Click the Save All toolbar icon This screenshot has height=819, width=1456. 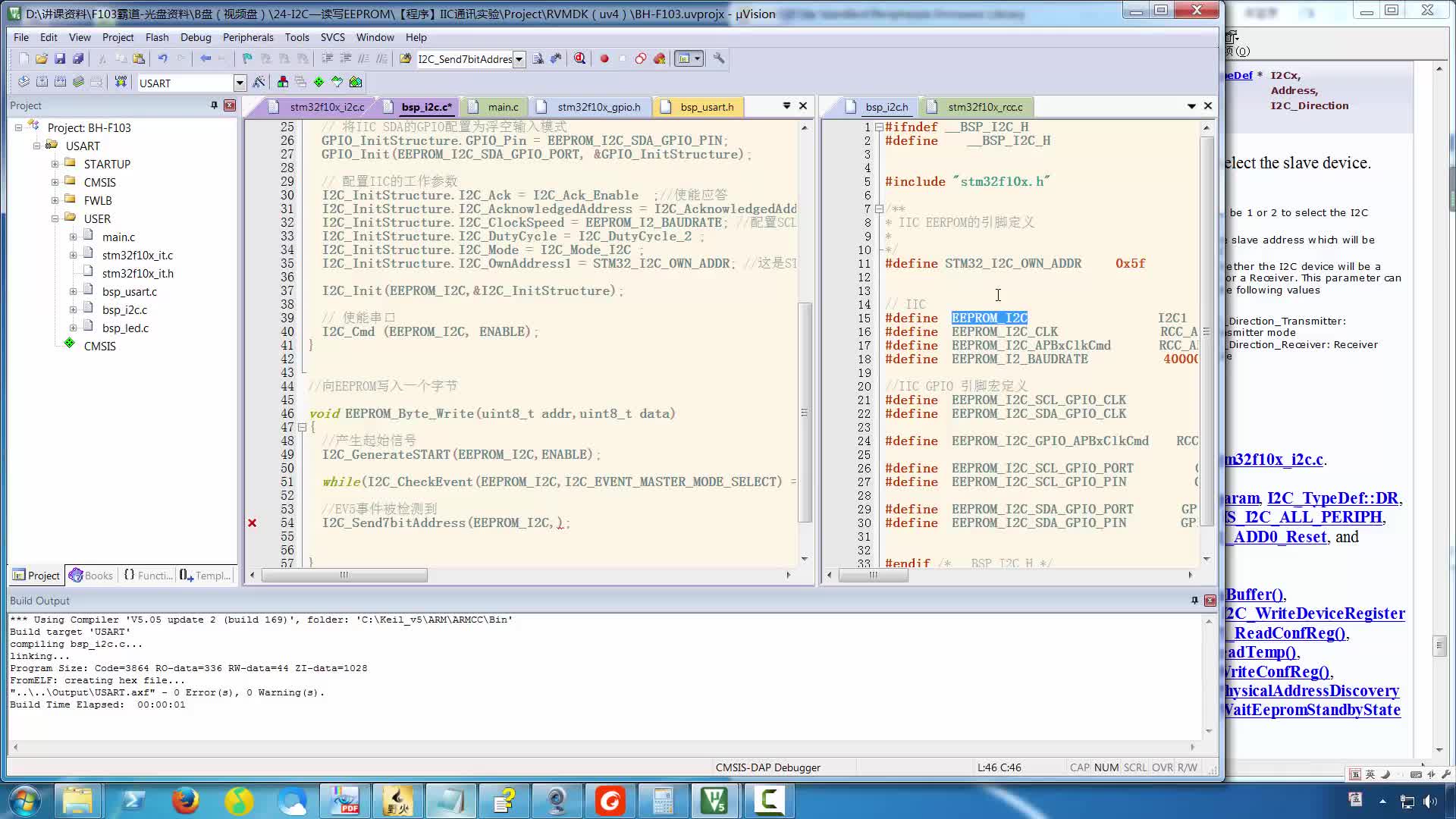pyautogui.click(x=78, y=58)
